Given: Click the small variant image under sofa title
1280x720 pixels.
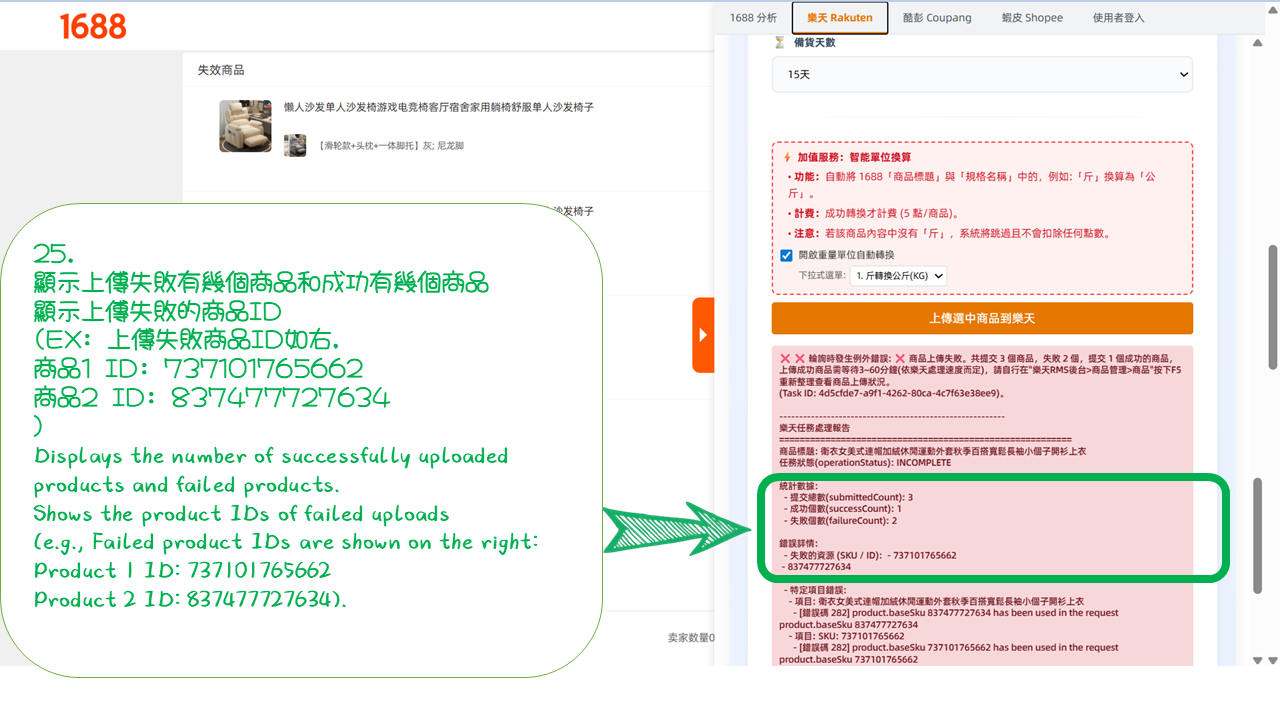Looking at the screenshot, I should [295, 146].
